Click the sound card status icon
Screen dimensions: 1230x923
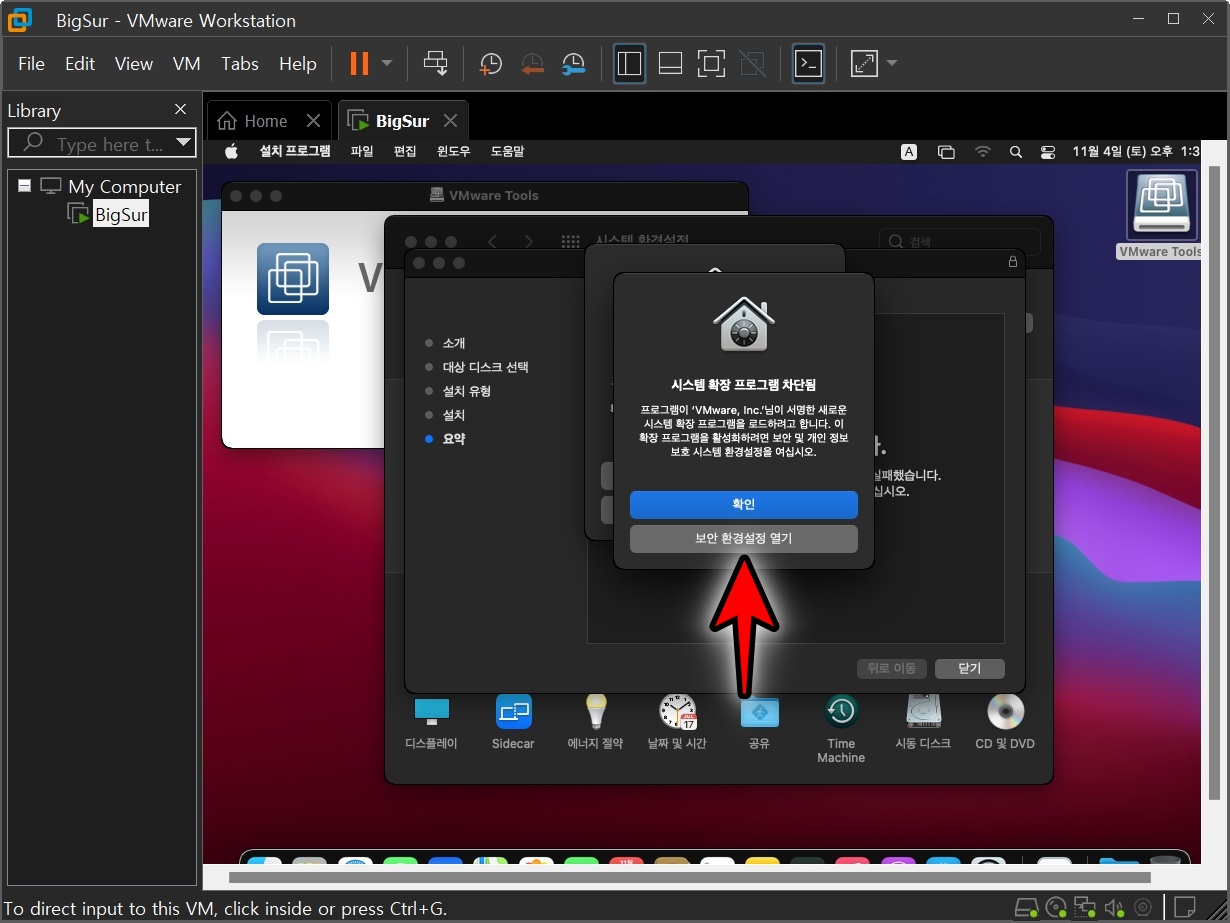point(1114,908)
